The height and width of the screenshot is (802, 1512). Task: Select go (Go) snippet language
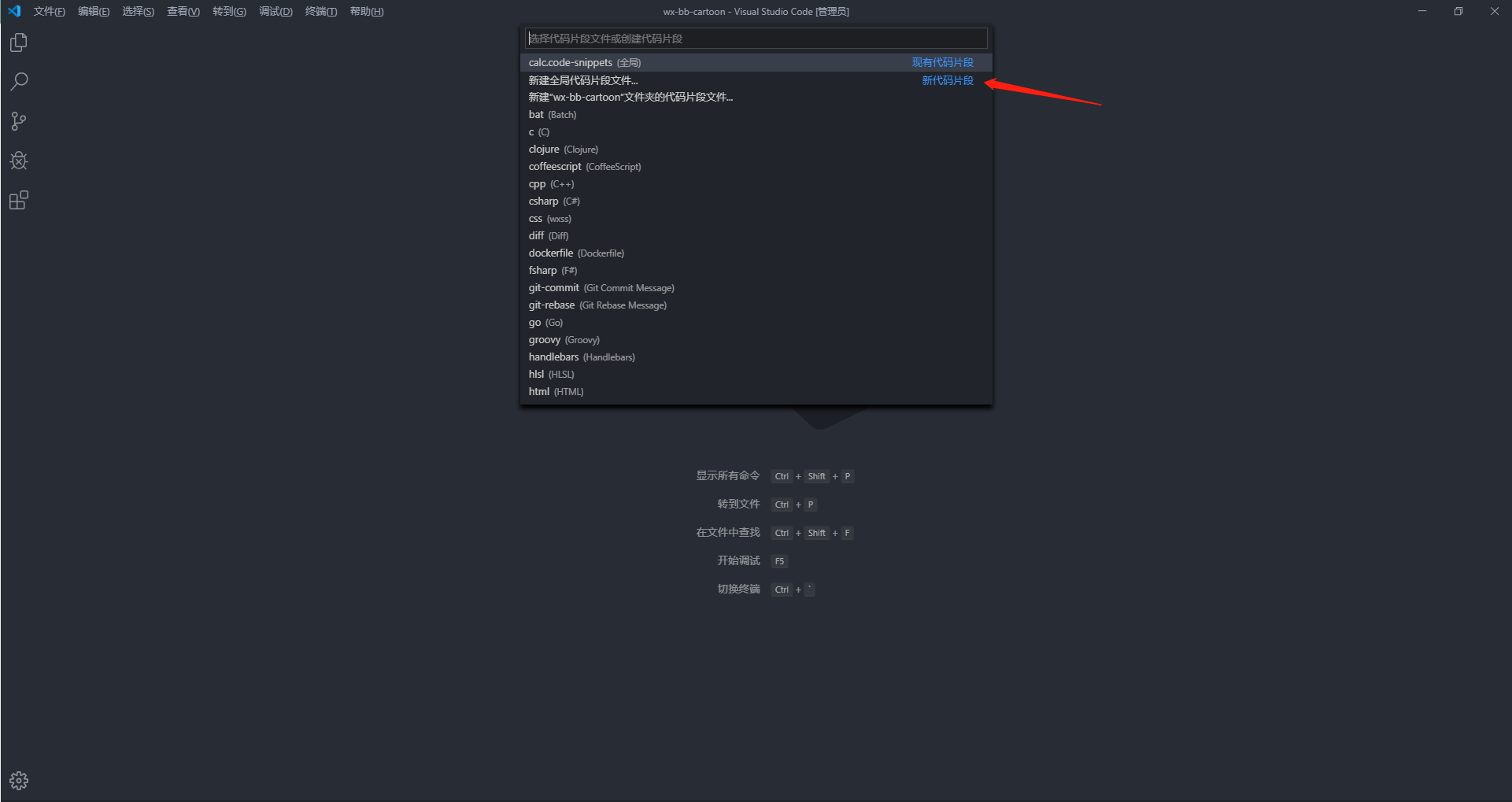tap(756, 323)
